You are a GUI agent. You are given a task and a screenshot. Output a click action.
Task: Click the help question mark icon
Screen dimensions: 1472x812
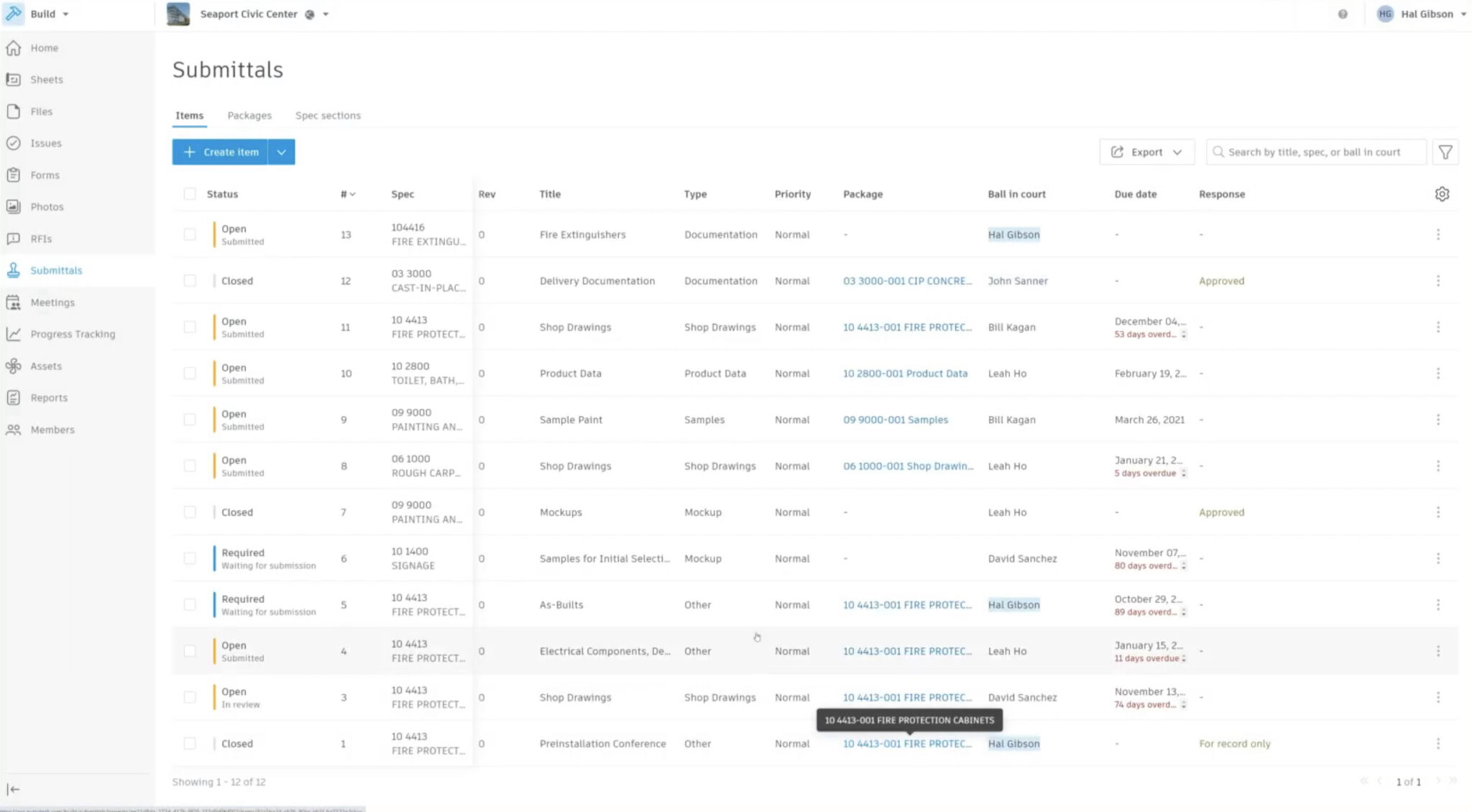(1343, 14)
